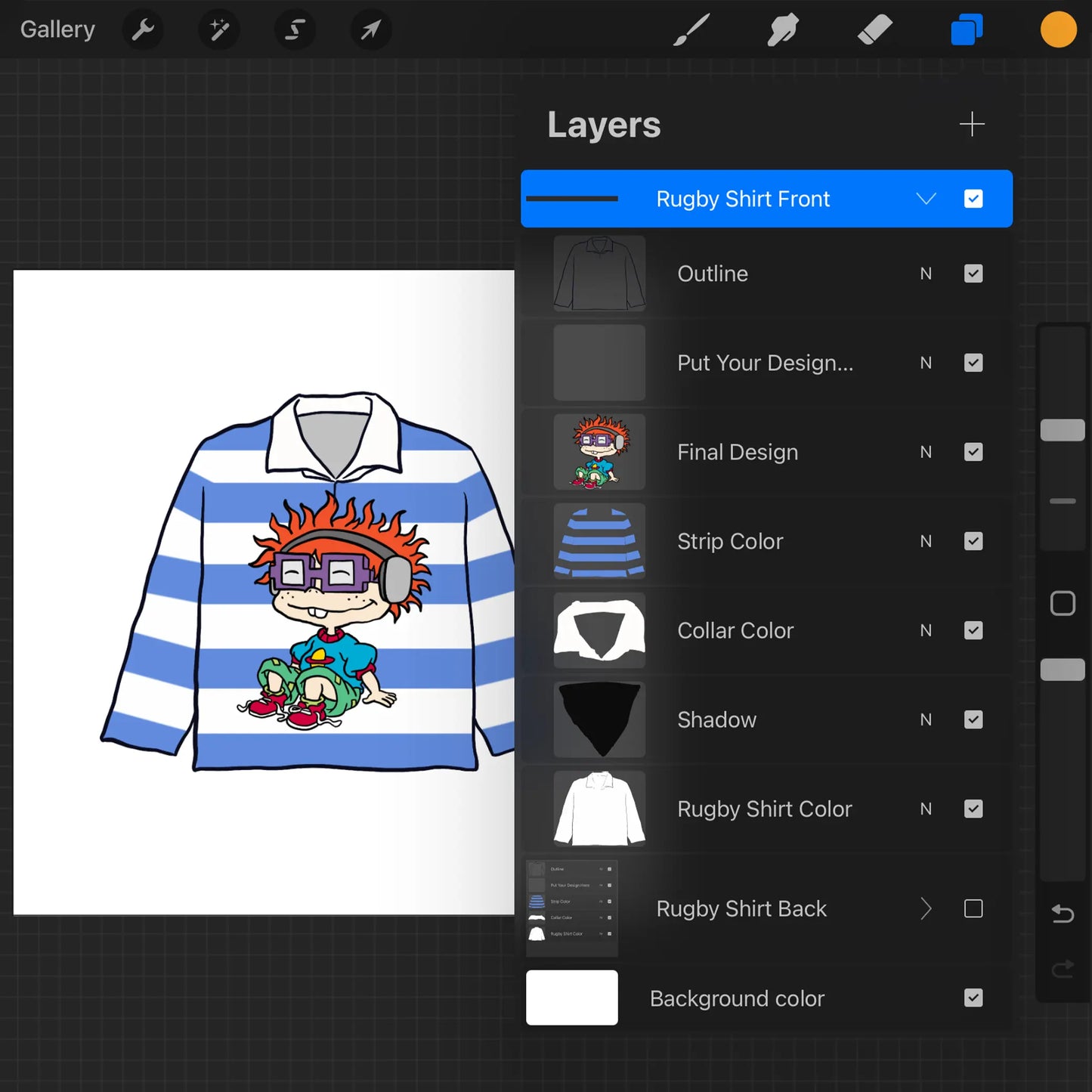This screenshot has height=1092, width=1092.
Task: Pick the Paint brush tool
Action: point(691,29)
